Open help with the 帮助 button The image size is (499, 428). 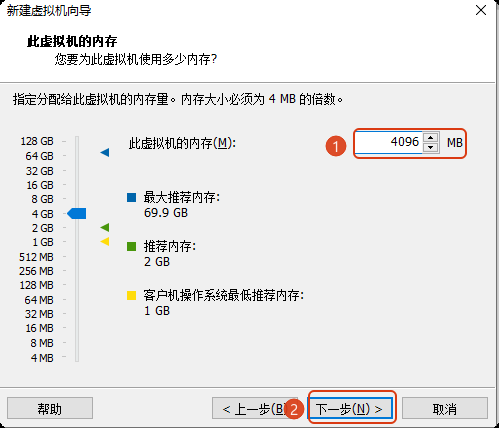coord(50,408)
